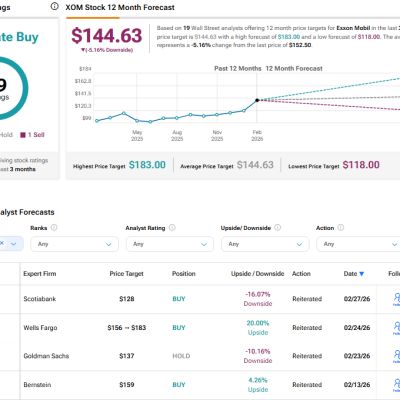The width and height of the screenshot is (400, 400).
Task: Click the 4.26% Upside cell
Action: (x=258, y=385)
